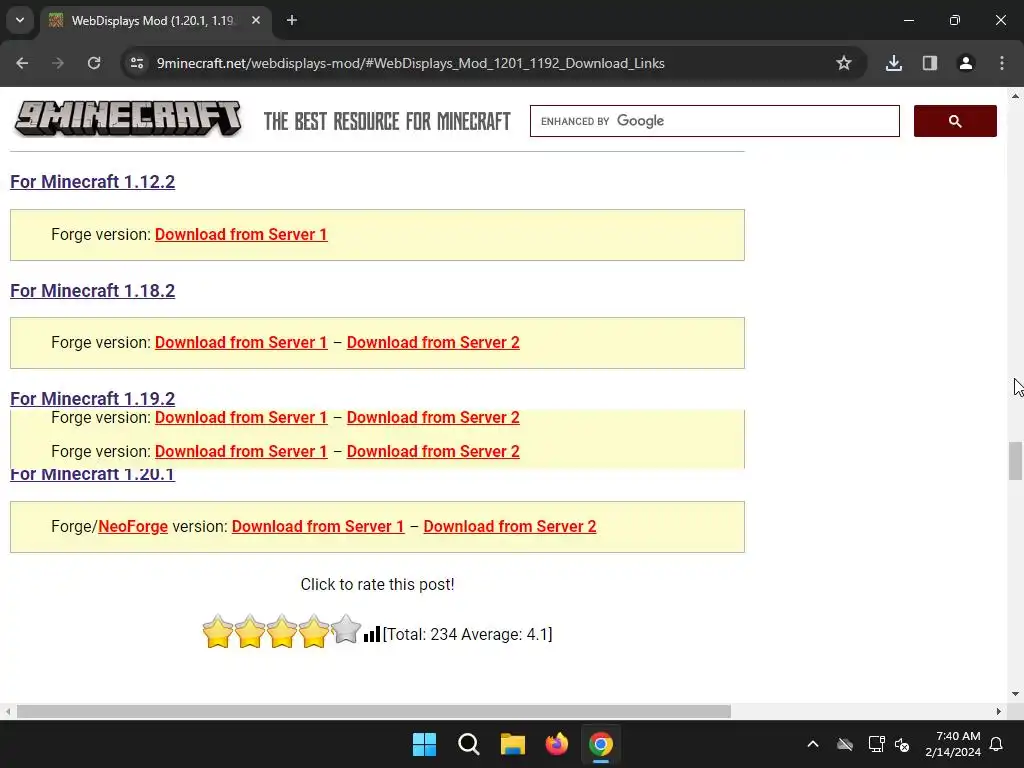Screen dimensions: 1024x768
Task: Open the notifications bell icon
Action: [997, 744]
